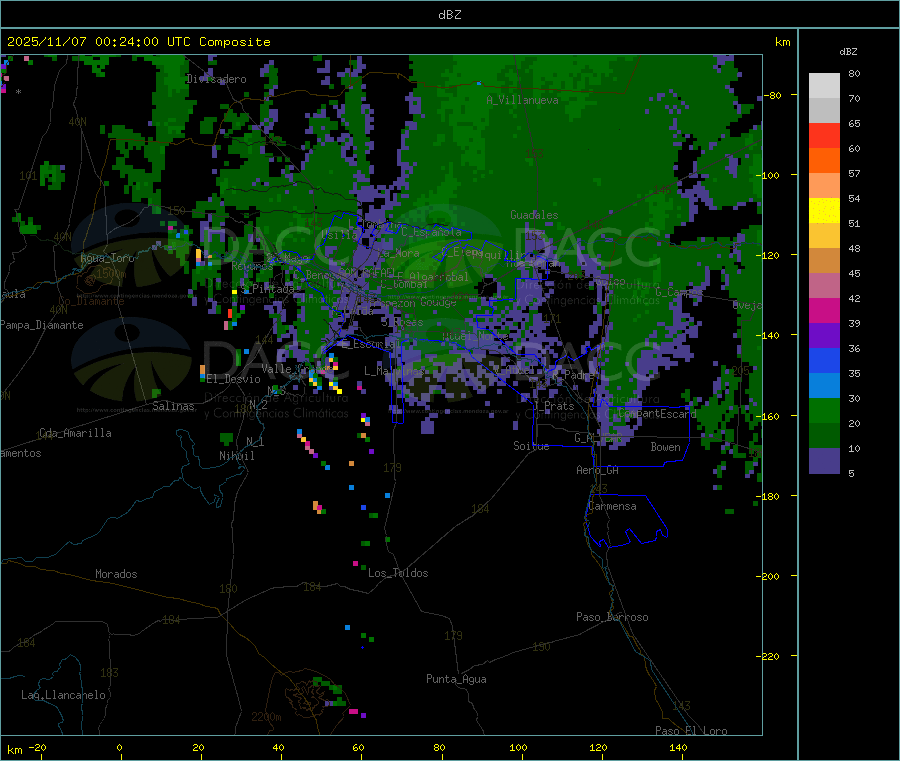Image resolution: width=900 pixels, height=761 pixels.
Task: Click the magenta 39-42 dBZ legend band
Action: tap(824, 310)
